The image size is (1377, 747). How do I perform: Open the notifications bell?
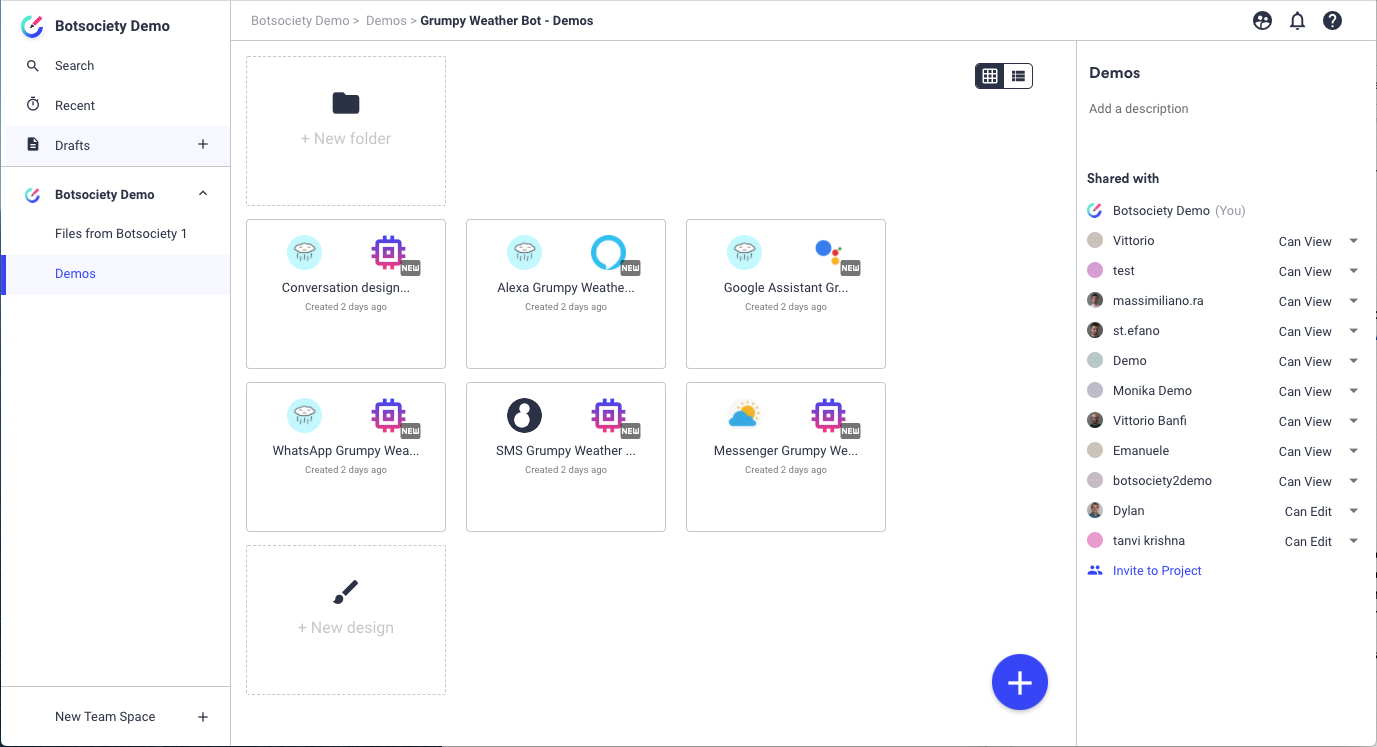point(1297,20)
